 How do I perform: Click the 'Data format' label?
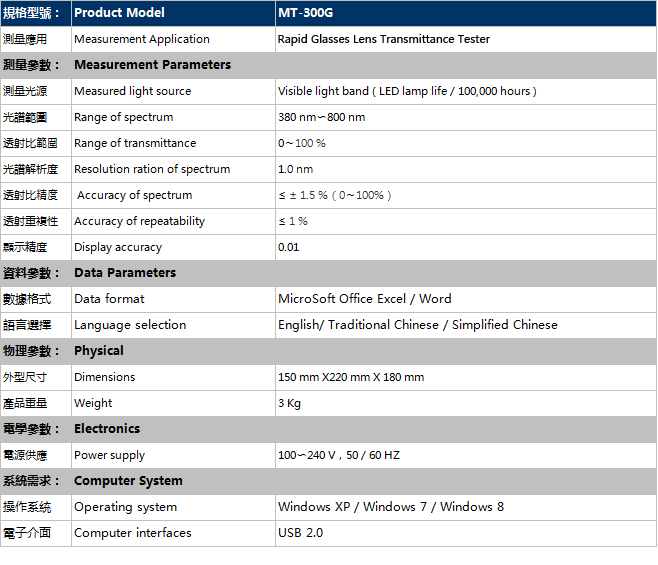(x=109, y=299)
